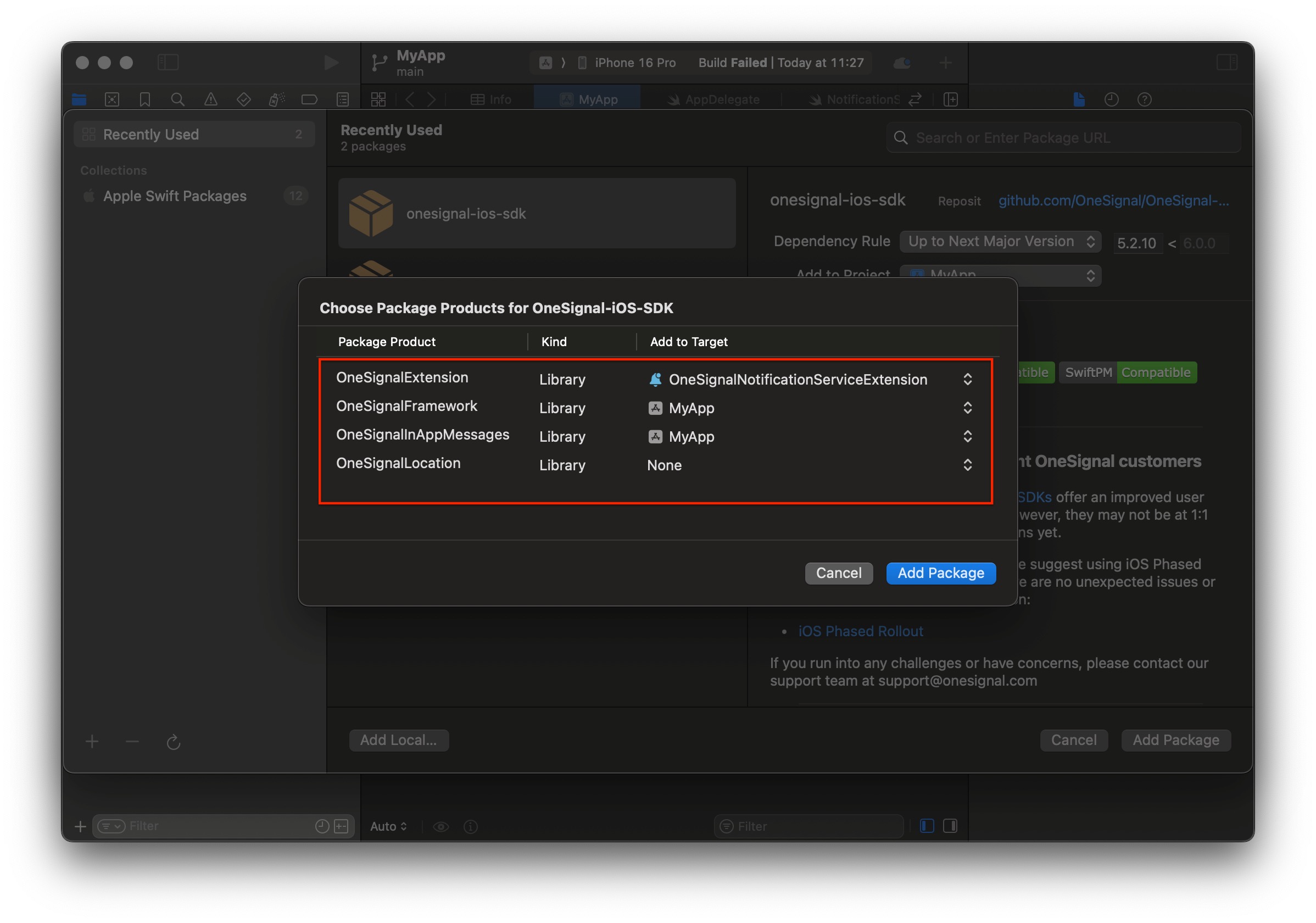The height and width of the screenshot is (923, 1316).
Task: Click the remove collection minus icon
Action: pos(132,742)
